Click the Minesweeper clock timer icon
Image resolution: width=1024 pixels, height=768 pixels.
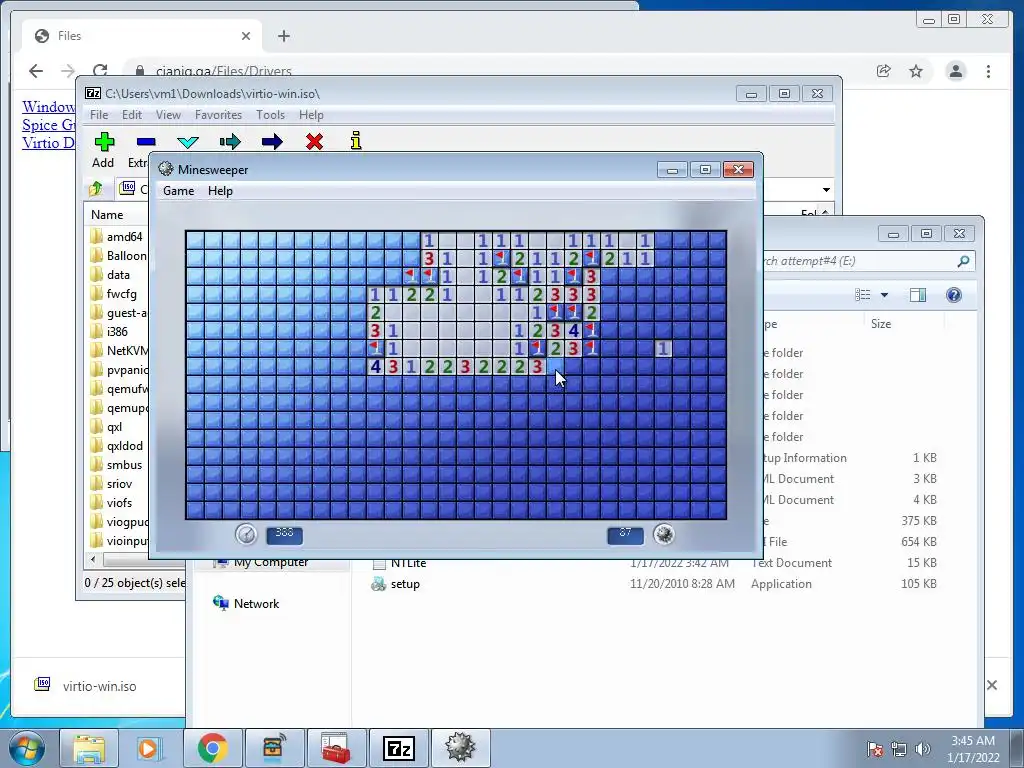246,534
